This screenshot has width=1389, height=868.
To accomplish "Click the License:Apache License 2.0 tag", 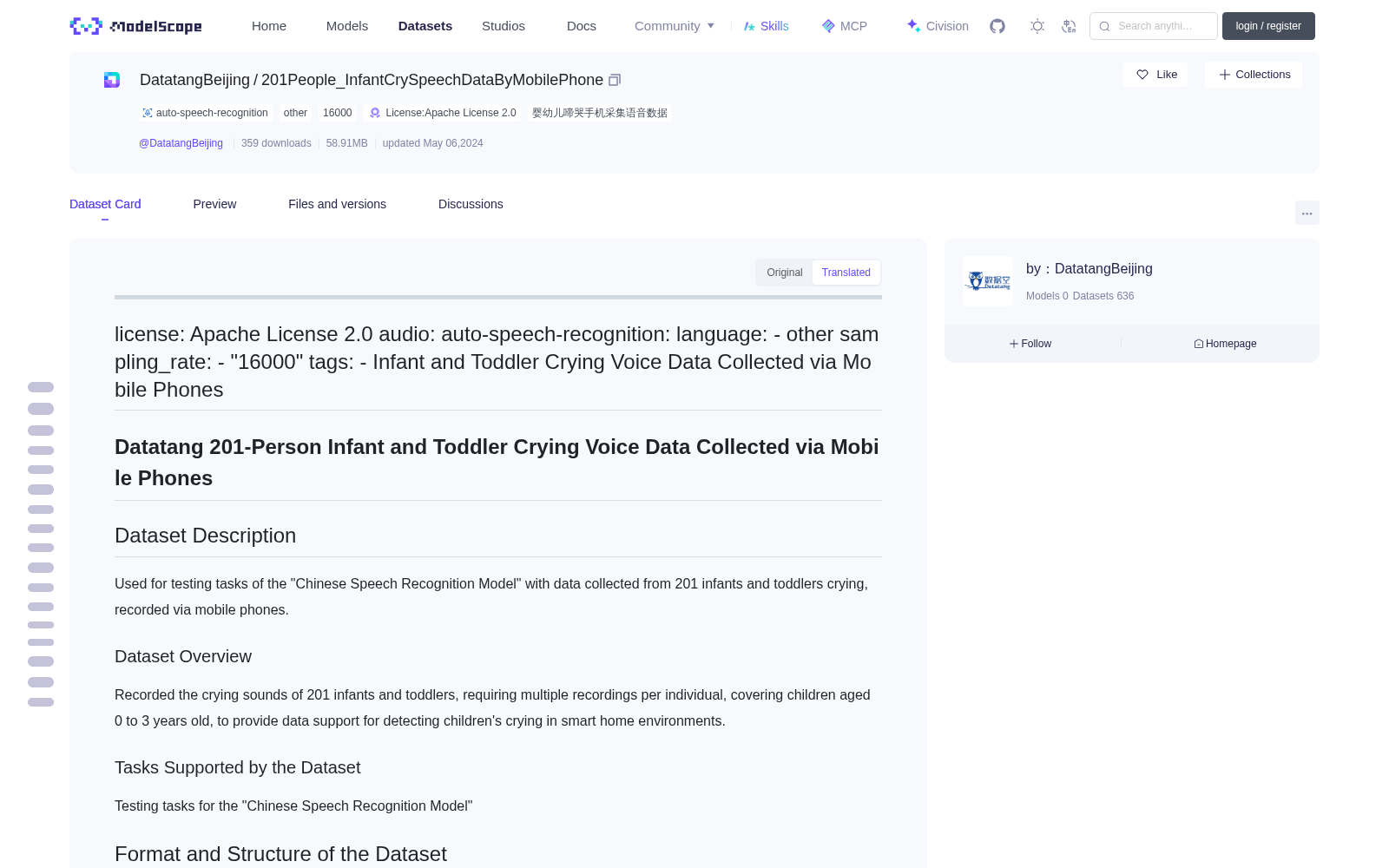I will 443,113.
